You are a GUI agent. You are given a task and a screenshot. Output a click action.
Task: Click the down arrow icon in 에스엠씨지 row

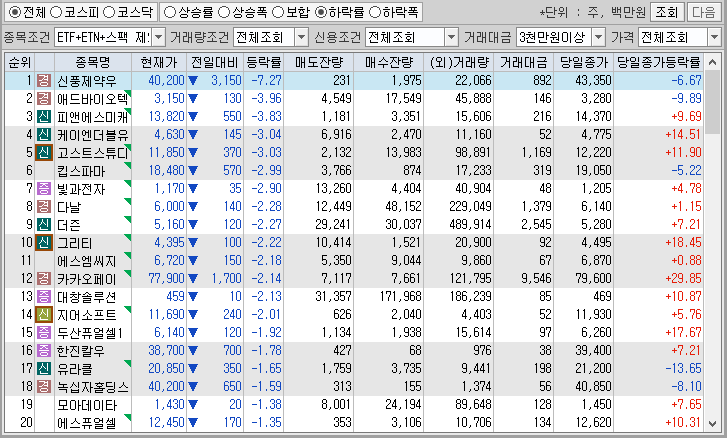[193, 261]
